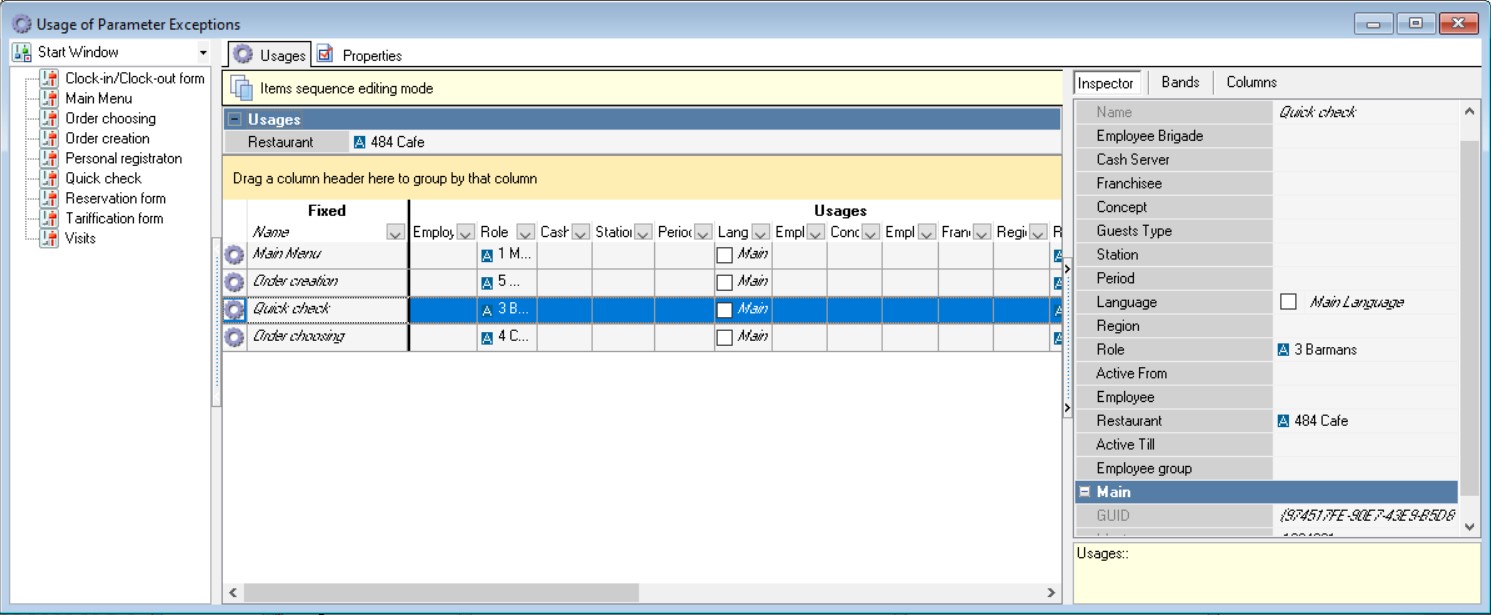Click the Quick check tree icon
Viewport: 1491px width, 615px height.
pyautogui.click(x=49, y=178)
